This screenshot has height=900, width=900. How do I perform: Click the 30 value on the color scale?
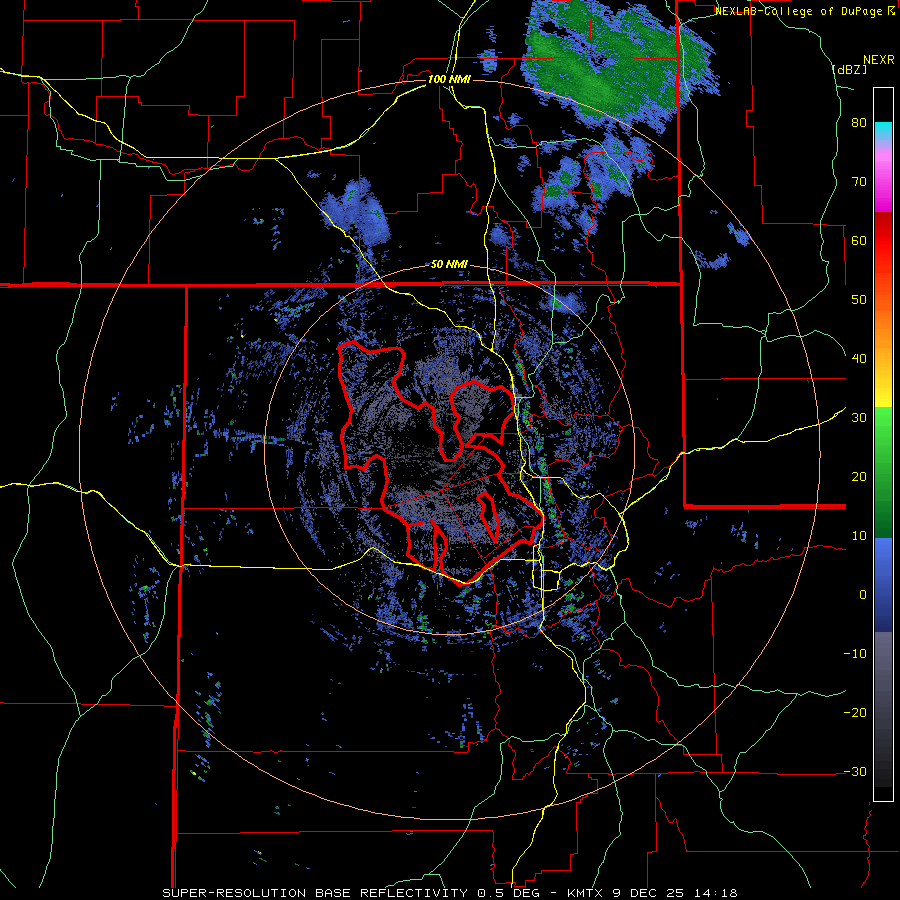pos(859,418)
